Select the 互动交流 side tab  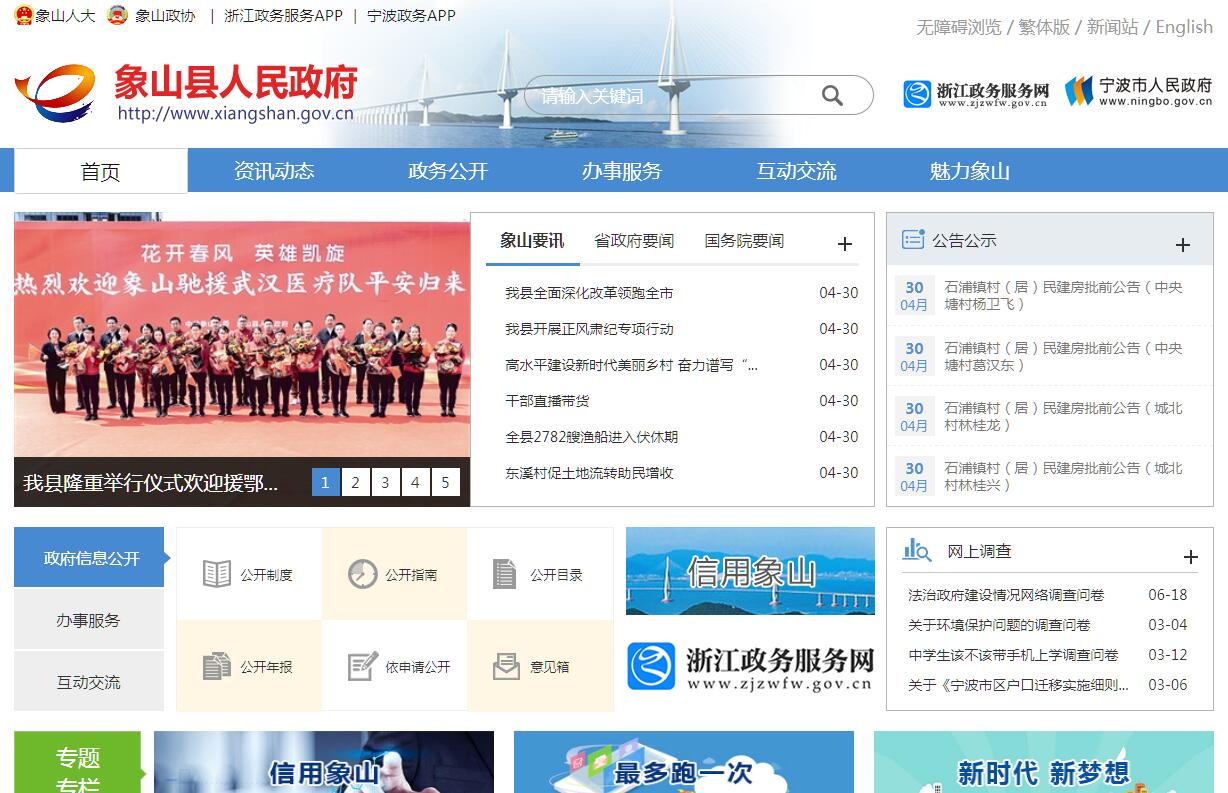click(x=89, y=682)
